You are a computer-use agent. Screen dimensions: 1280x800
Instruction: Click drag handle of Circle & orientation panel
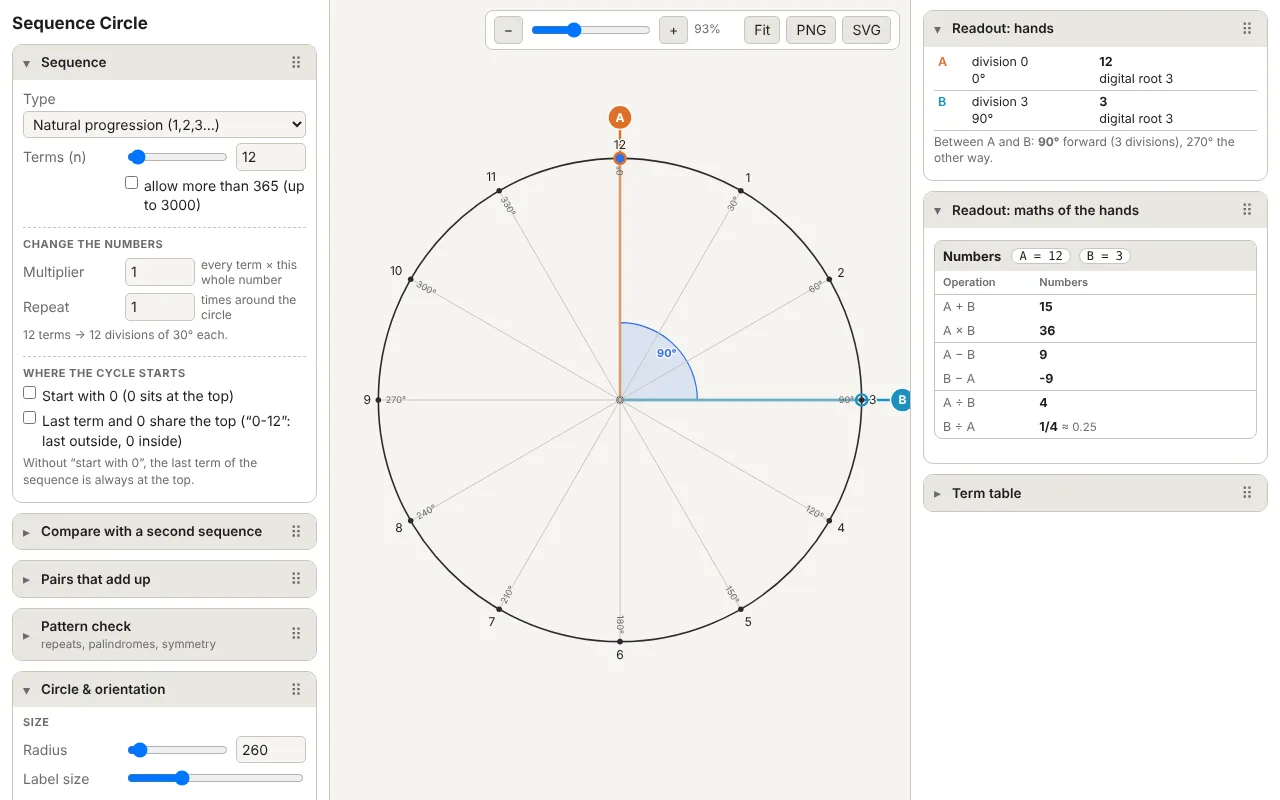pyautogui.click(x=296, y=689)
